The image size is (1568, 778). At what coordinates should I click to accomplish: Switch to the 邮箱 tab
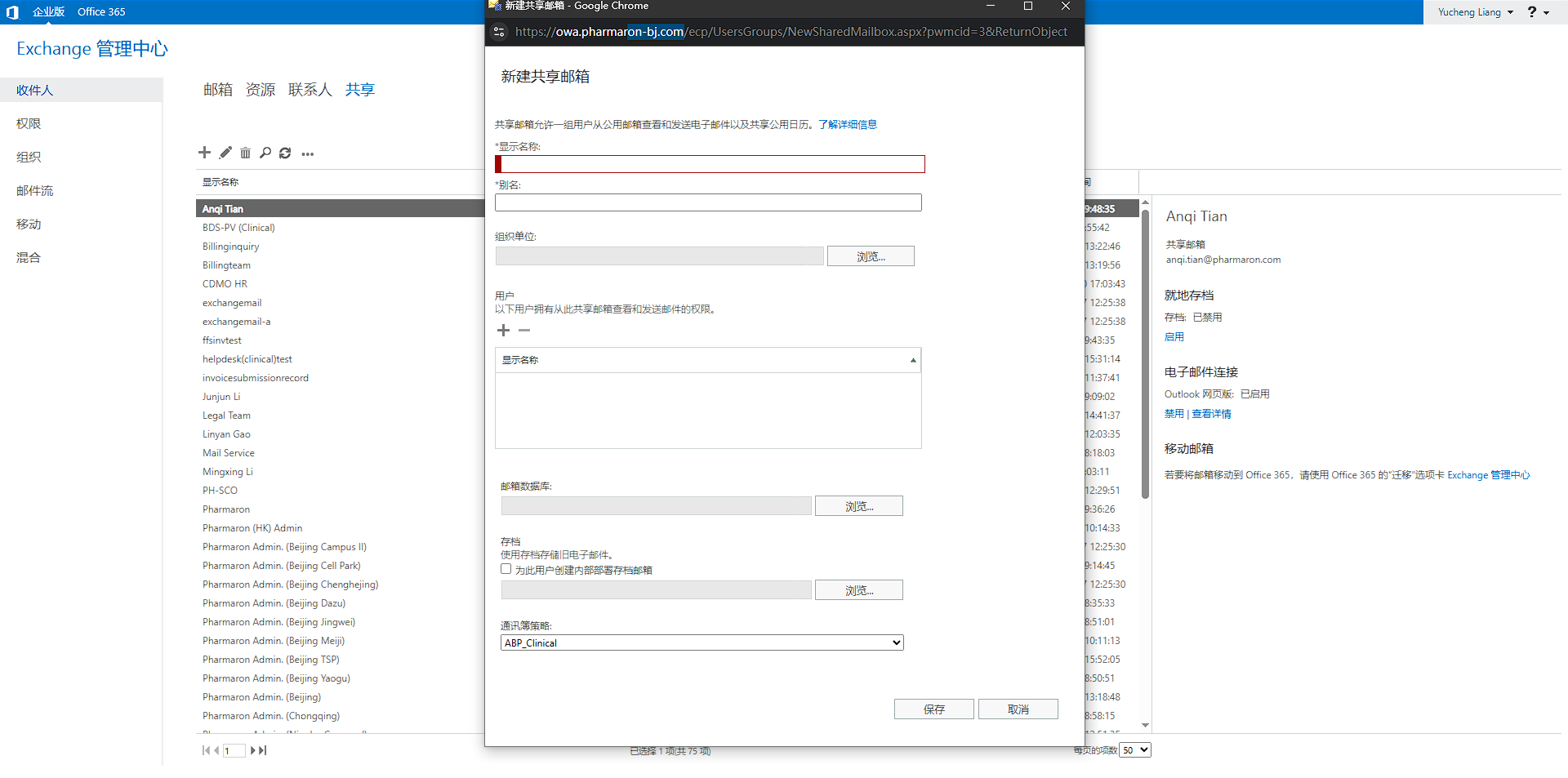click(218, 90)
